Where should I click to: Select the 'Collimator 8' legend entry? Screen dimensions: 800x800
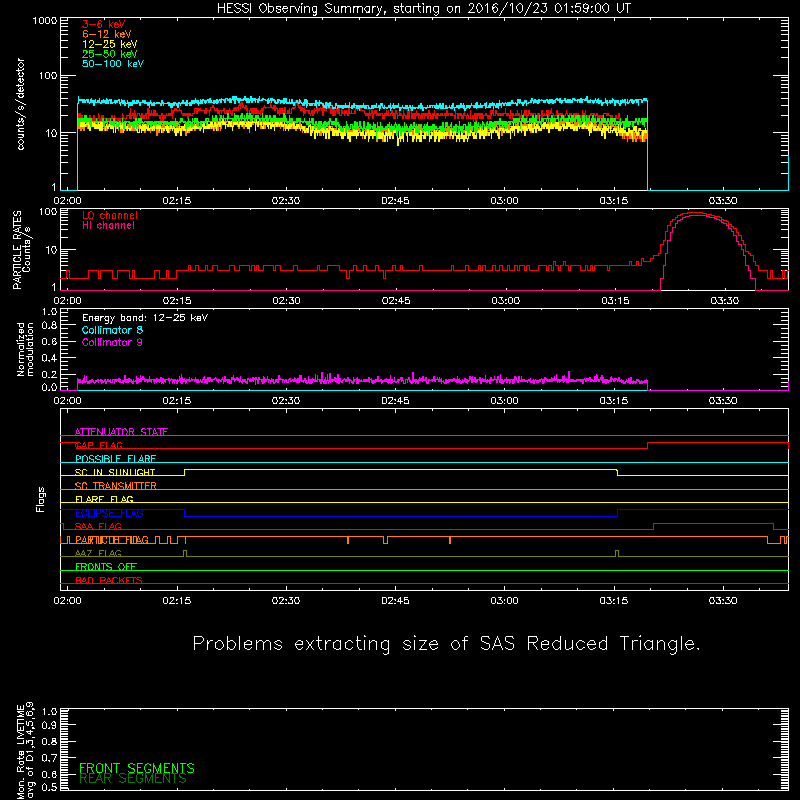[x=112, y=330]
